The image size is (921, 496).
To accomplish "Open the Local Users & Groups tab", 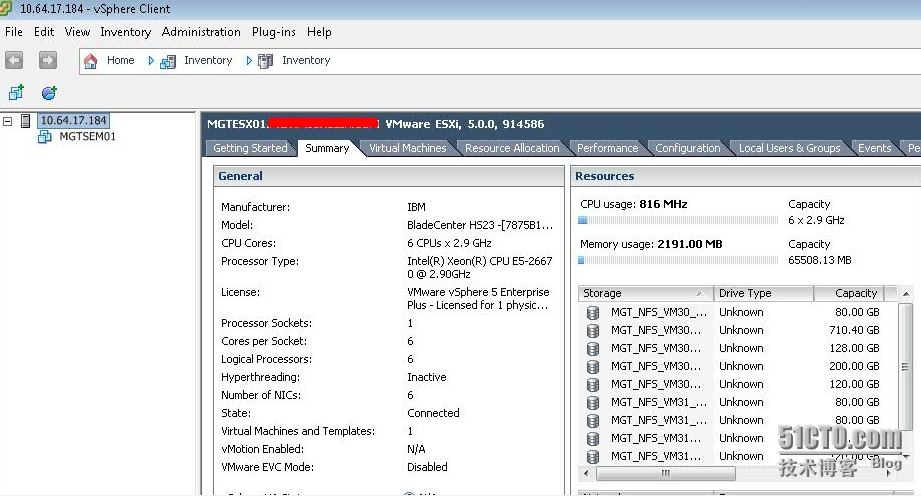I will click(x=789, y=148).
